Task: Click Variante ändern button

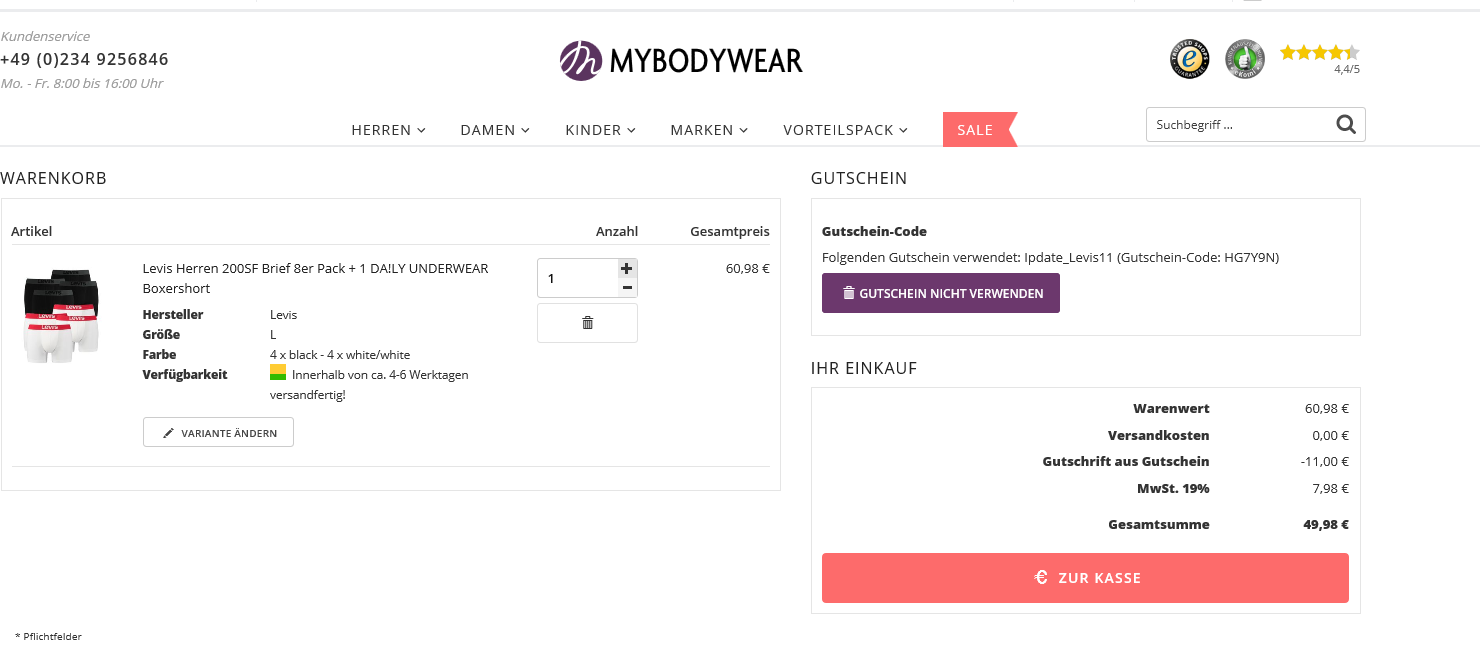Action: tap(218, 433)
